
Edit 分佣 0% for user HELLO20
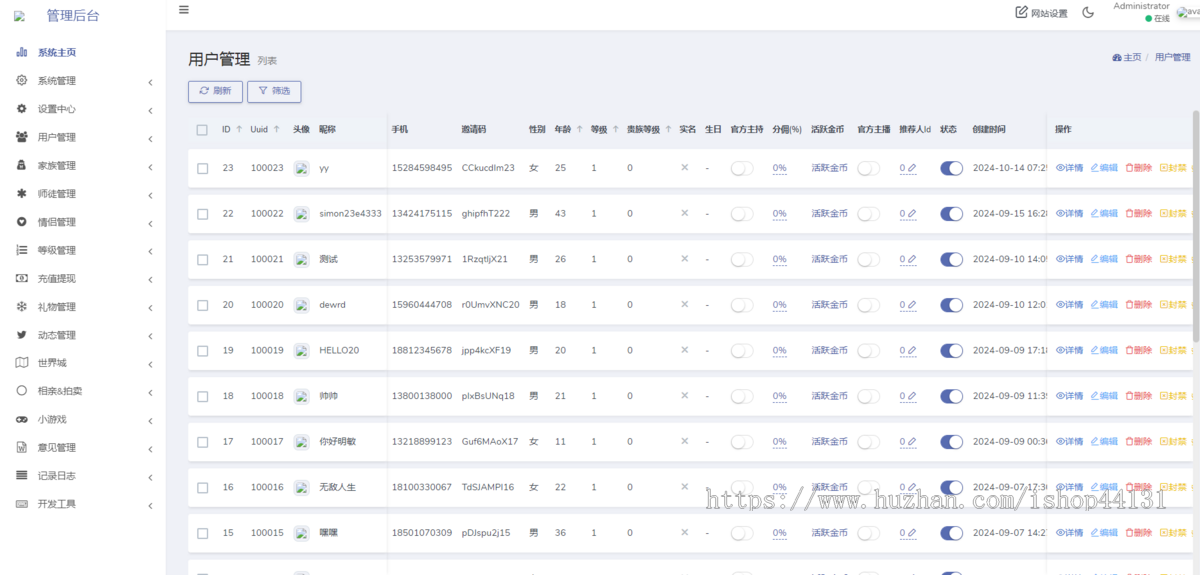tap(779, 350)
